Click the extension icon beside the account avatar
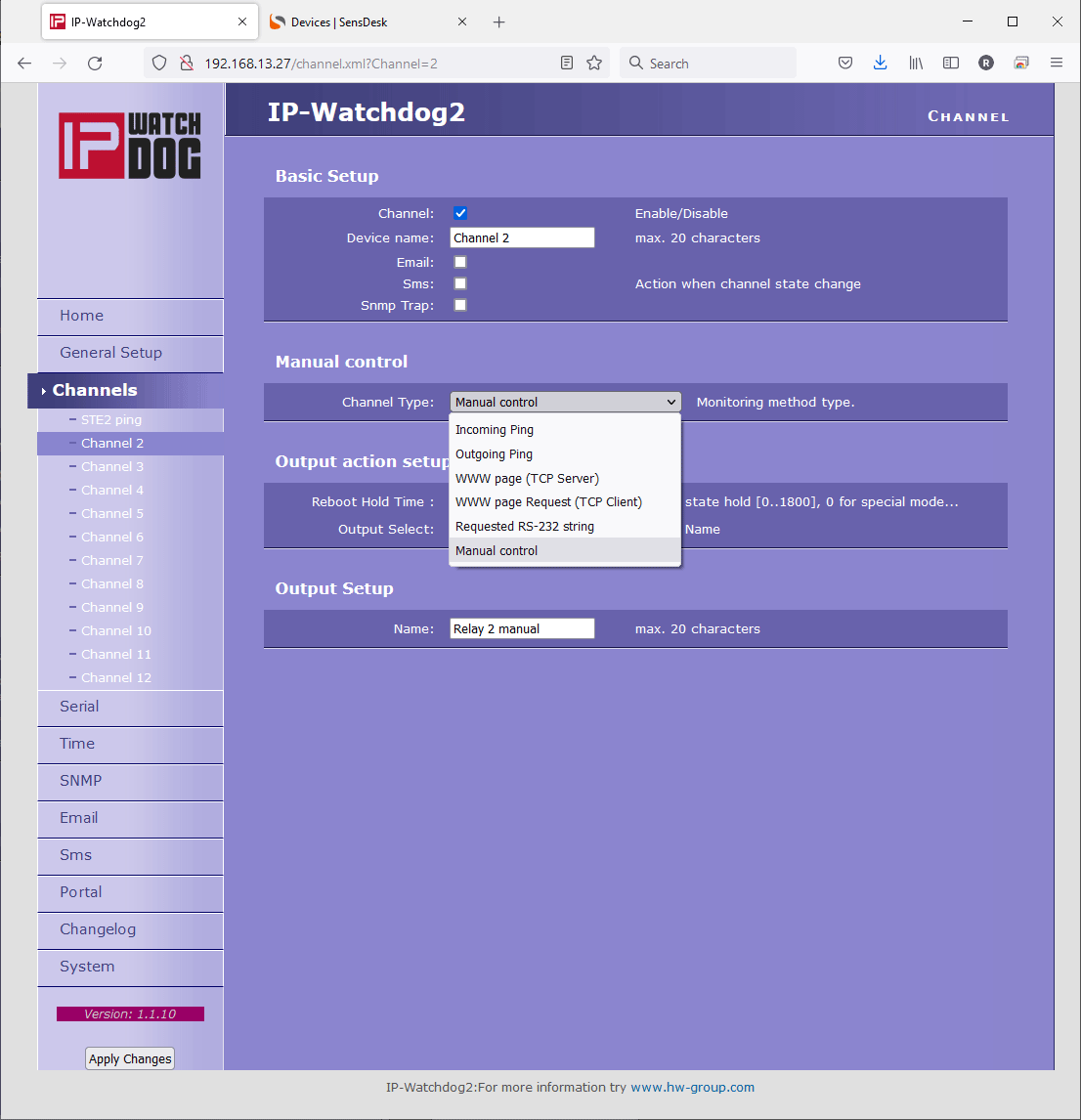This screenshot has height=1120, width=1081. click(1021, 63)
